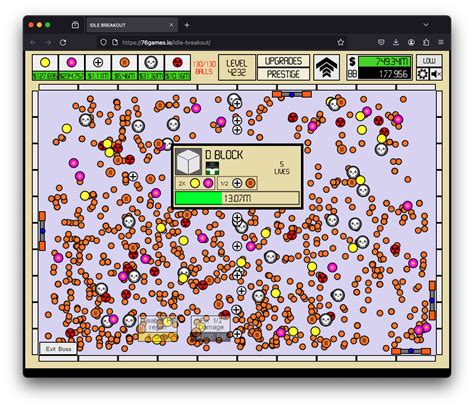Click the paddle on the top wall

tap(292, 94)
